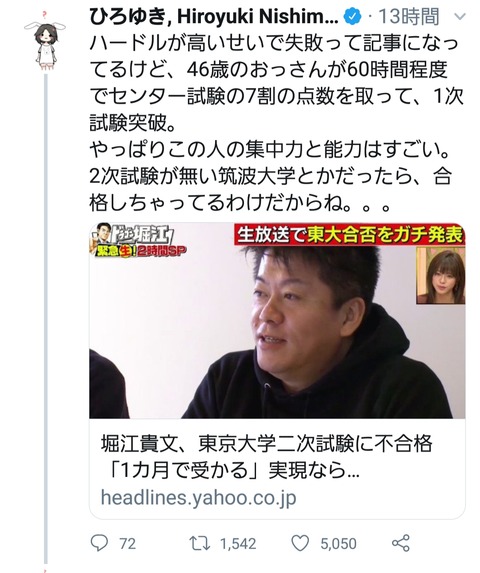Click the like count 5,050
The height and width of the screenshot is (573, 480).
[338, 543]
